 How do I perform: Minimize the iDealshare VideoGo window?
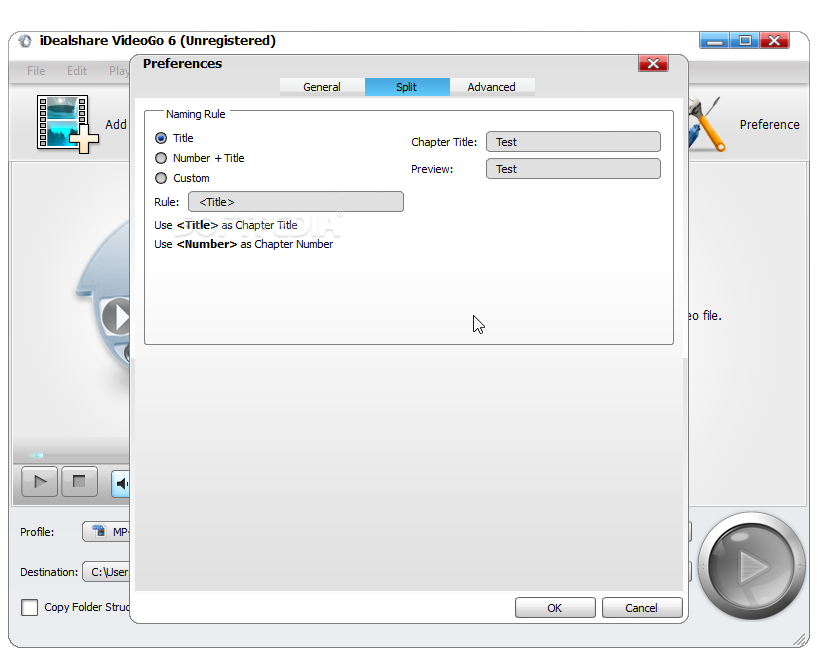(x=715, y=40)
